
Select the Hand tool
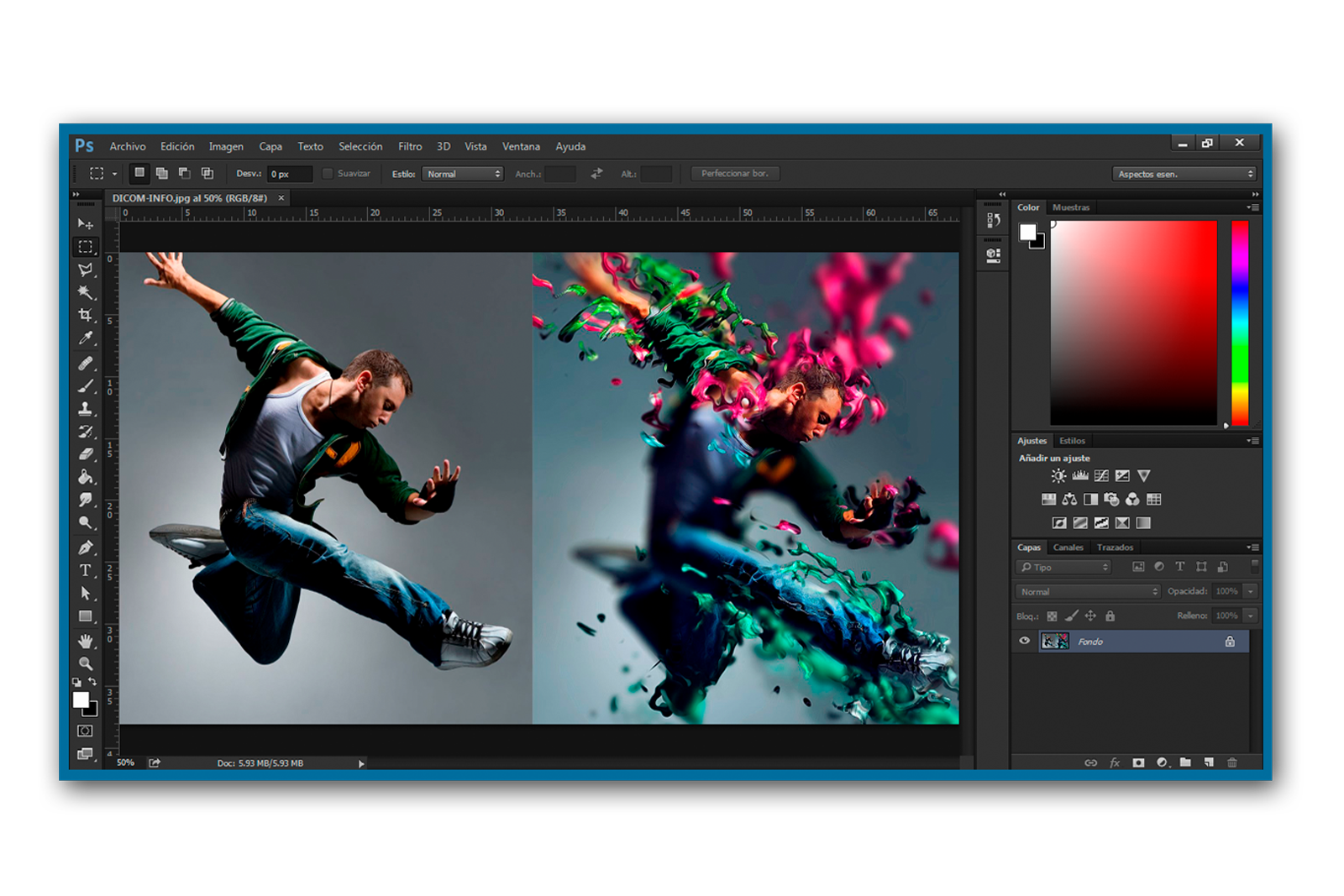[x=85, y=641]
